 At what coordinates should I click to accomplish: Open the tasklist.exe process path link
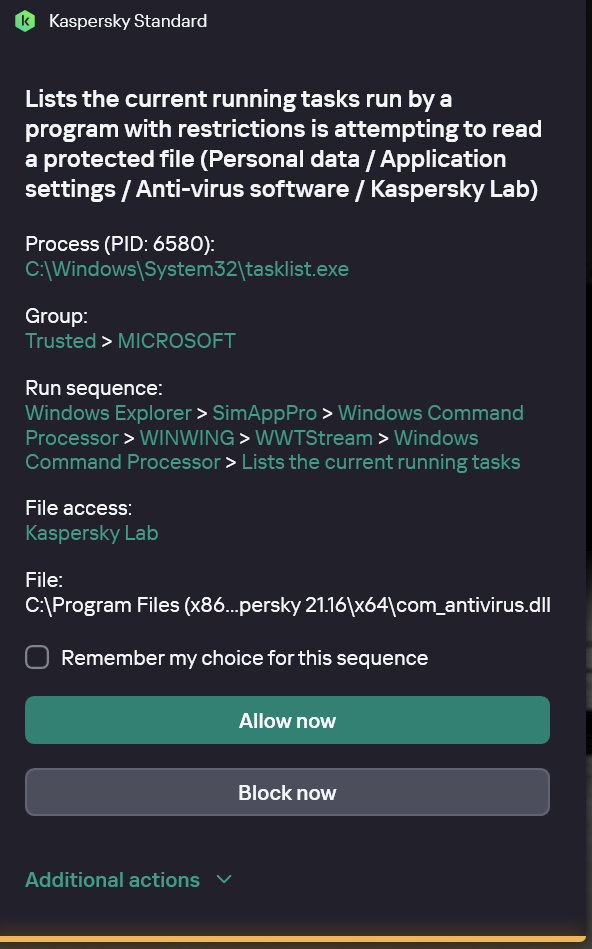[187, 269]
